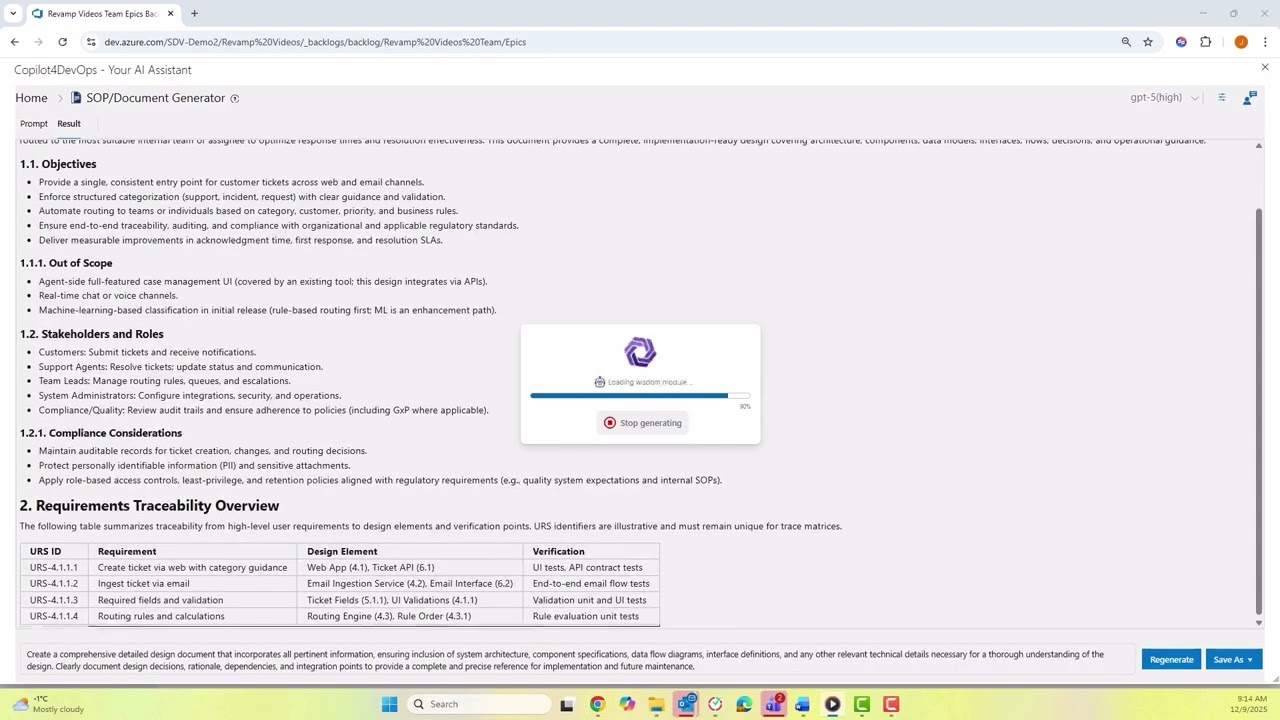1280x720 pixels.
Task: Click the '1.2. Stakeholders and Roles' heading
Action: point(92,334)
